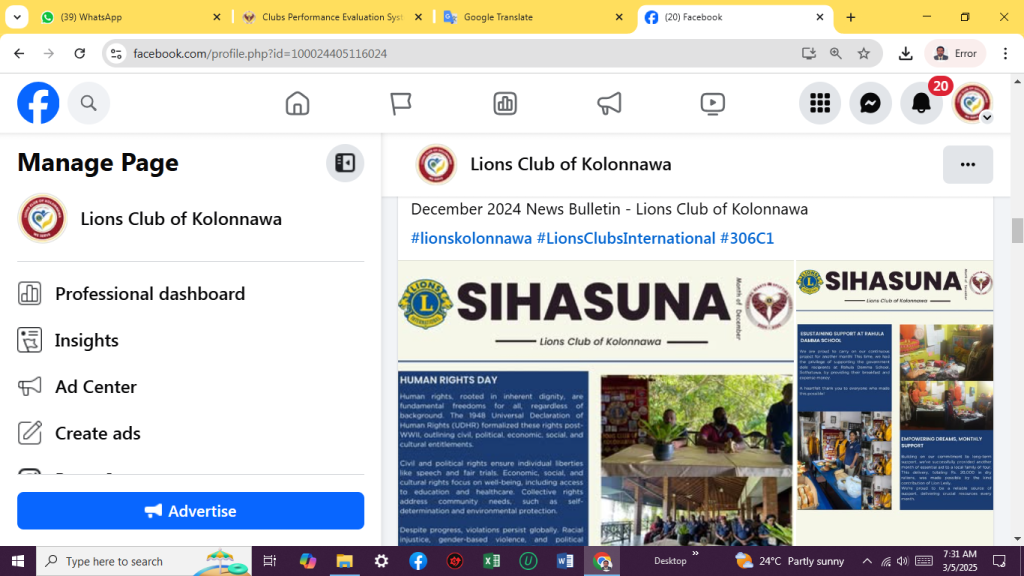
Task: Open the weather widget showing 24°C
Action: point(790,561)
